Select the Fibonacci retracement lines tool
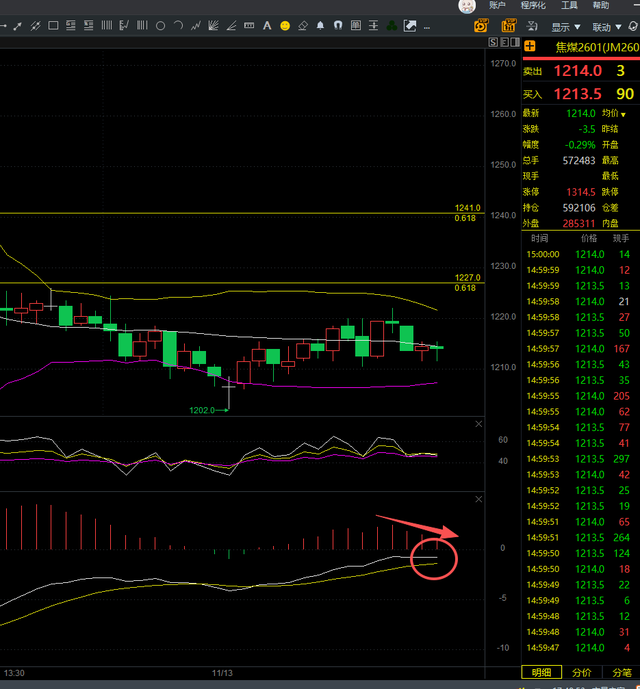640x689 pixels. tap(71, 25)
